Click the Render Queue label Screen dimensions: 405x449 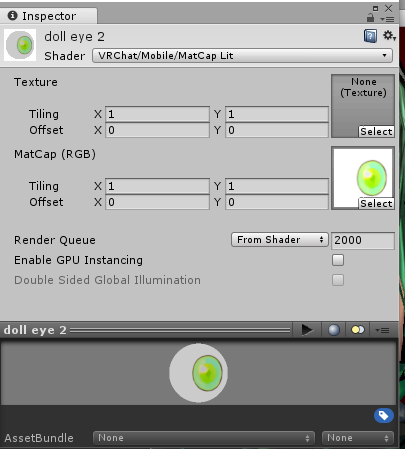point(55,240)
